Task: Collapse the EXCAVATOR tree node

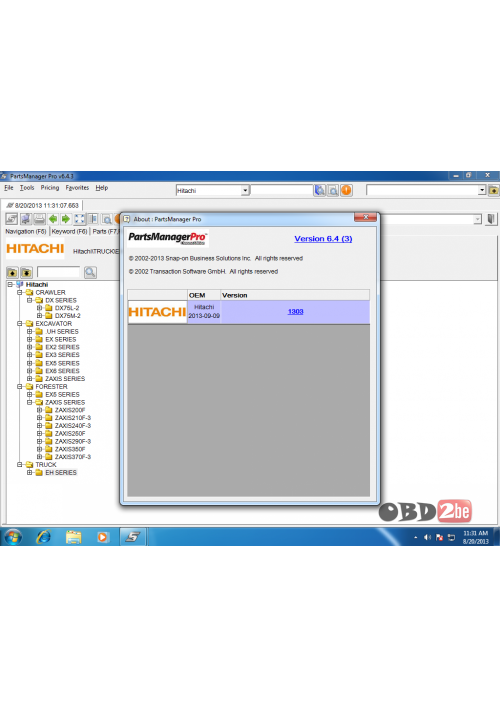Action: pos(20,323)
